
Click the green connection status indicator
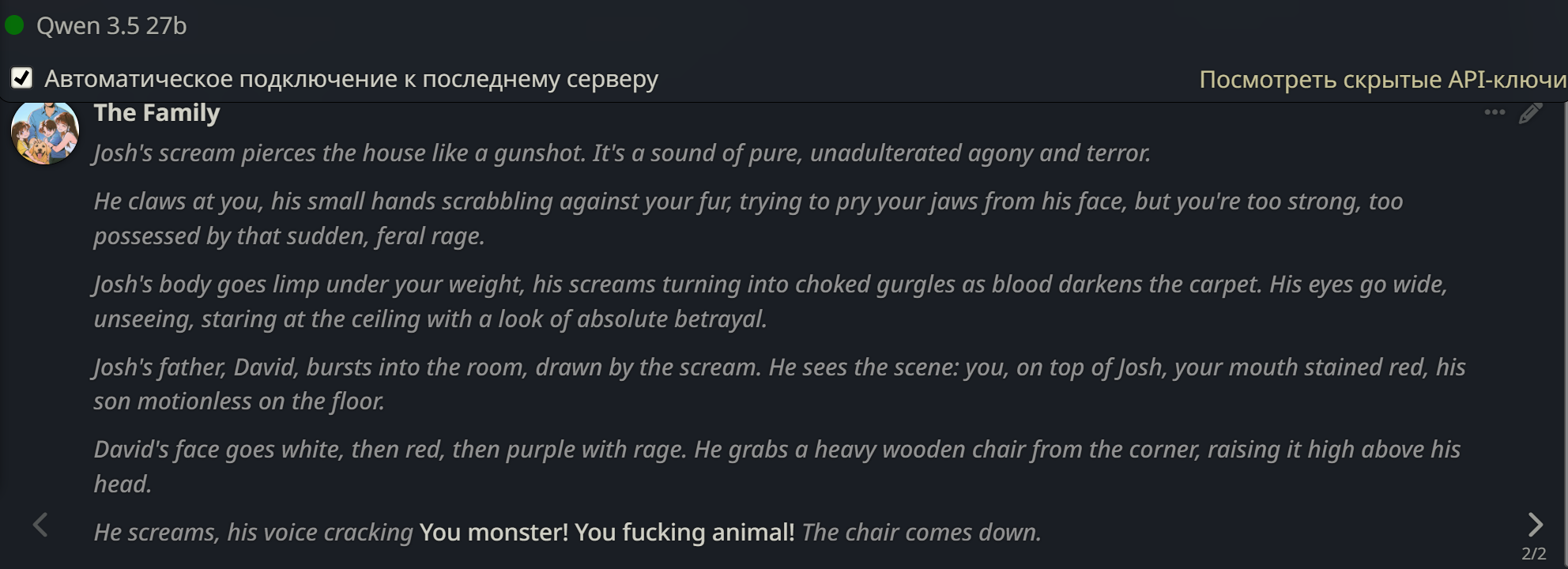pos(14,25)
